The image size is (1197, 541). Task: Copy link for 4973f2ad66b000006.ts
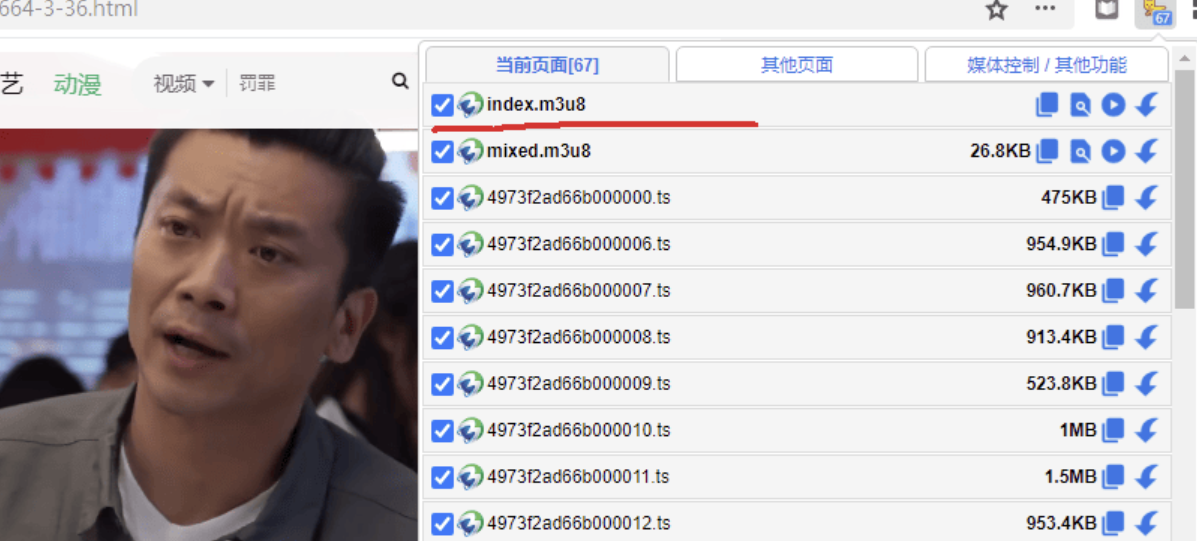click(1113, 244)
